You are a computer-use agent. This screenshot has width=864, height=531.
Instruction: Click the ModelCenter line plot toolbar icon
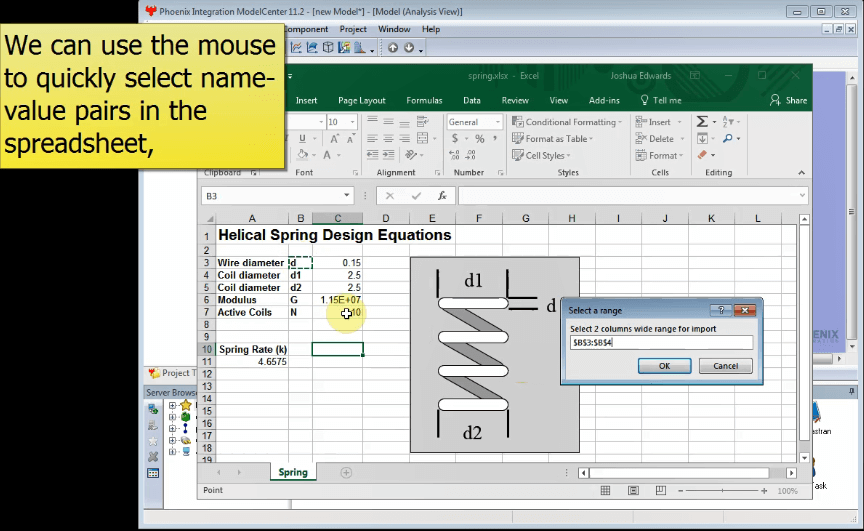(x=296, y=48)
